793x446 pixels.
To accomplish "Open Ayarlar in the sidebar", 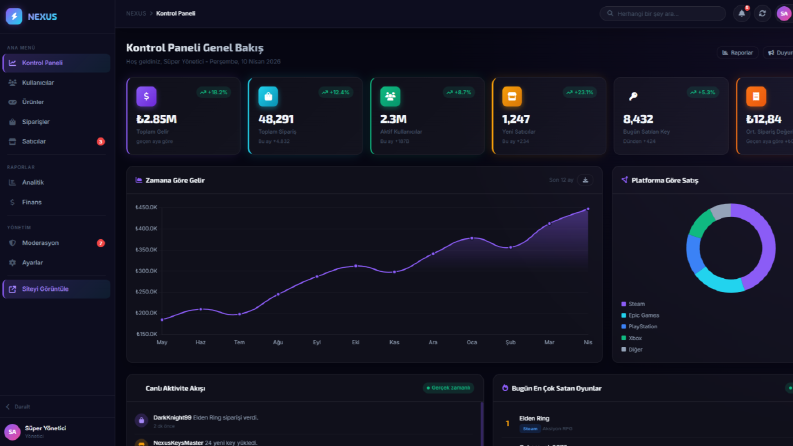I will point(56,263).
